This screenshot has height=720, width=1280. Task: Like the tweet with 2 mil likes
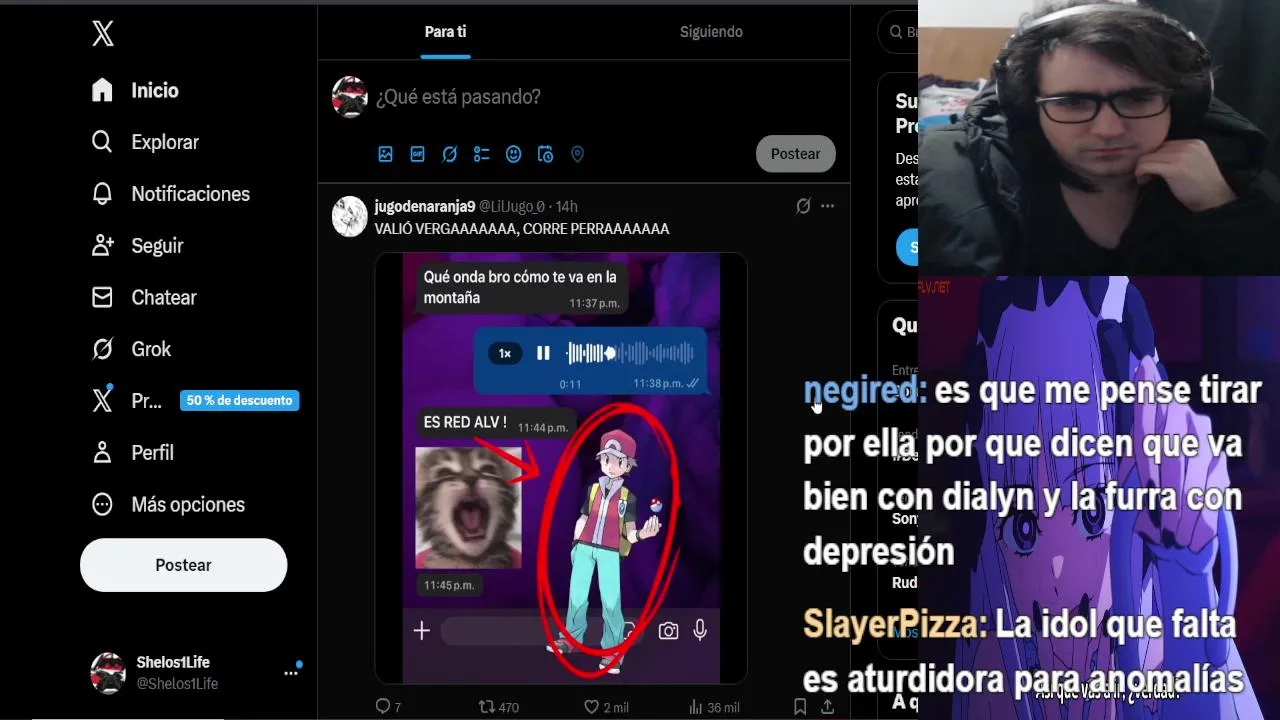pyautogui.click(x=606, y=707)
